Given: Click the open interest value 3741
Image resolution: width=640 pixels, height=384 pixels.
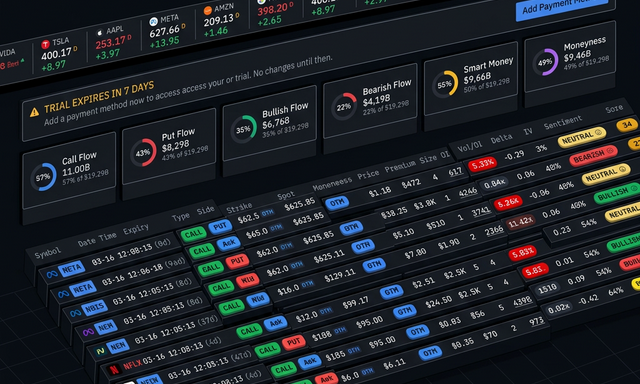Looking at the screenshot, I should 481,211.
